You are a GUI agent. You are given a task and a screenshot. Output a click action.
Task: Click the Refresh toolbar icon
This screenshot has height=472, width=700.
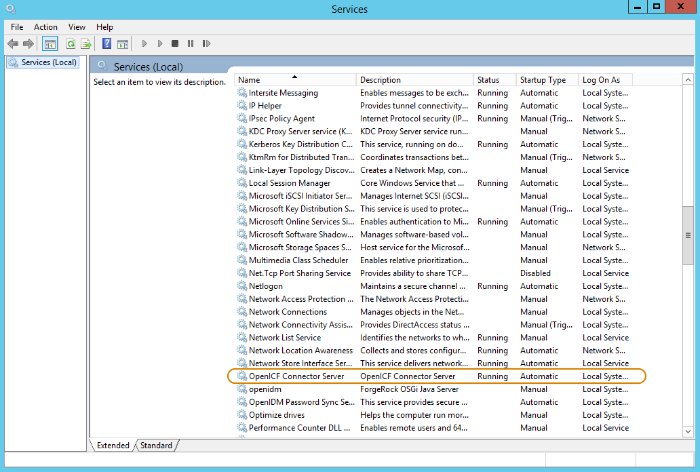(x=71, y=44)
